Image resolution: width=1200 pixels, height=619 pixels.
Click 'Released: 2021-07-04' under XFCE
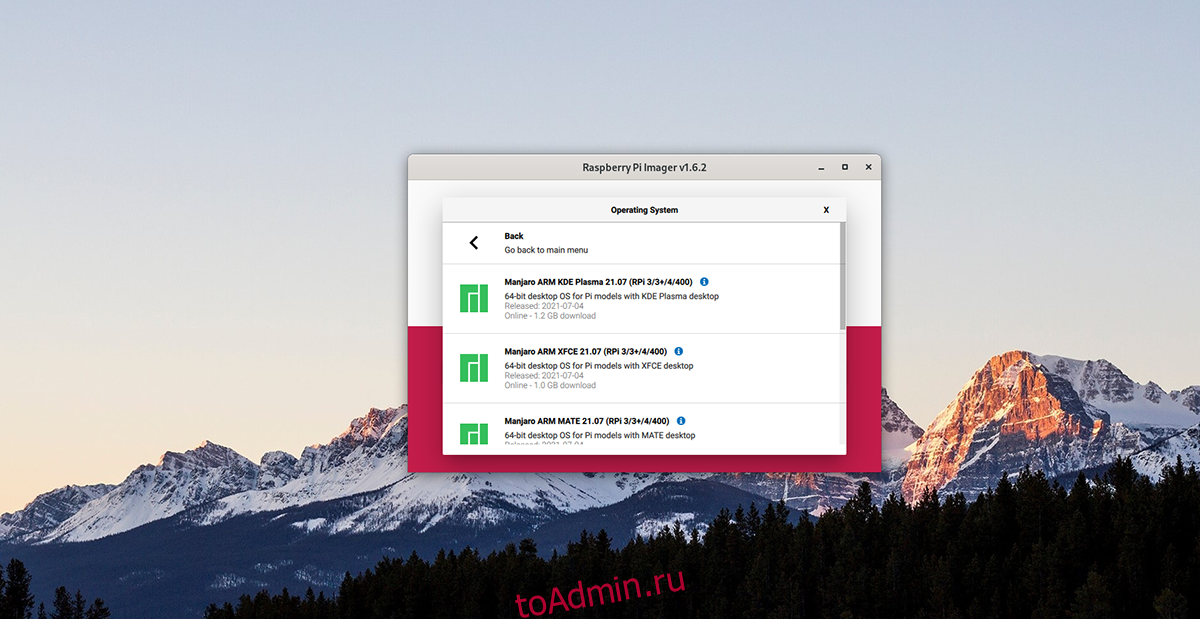[x=544, y=375]
